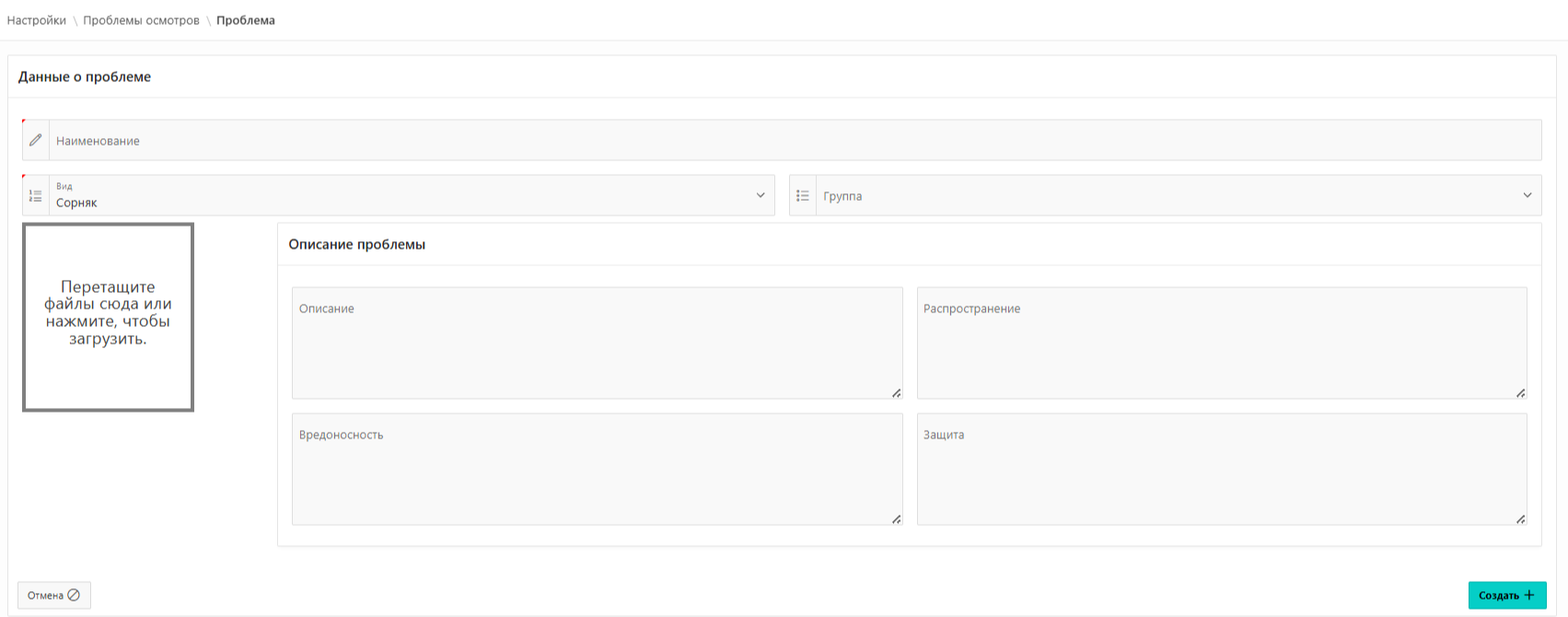Click the circle-slash icon in the Отмена button
1568x617 pixels.
click(74, 596)
